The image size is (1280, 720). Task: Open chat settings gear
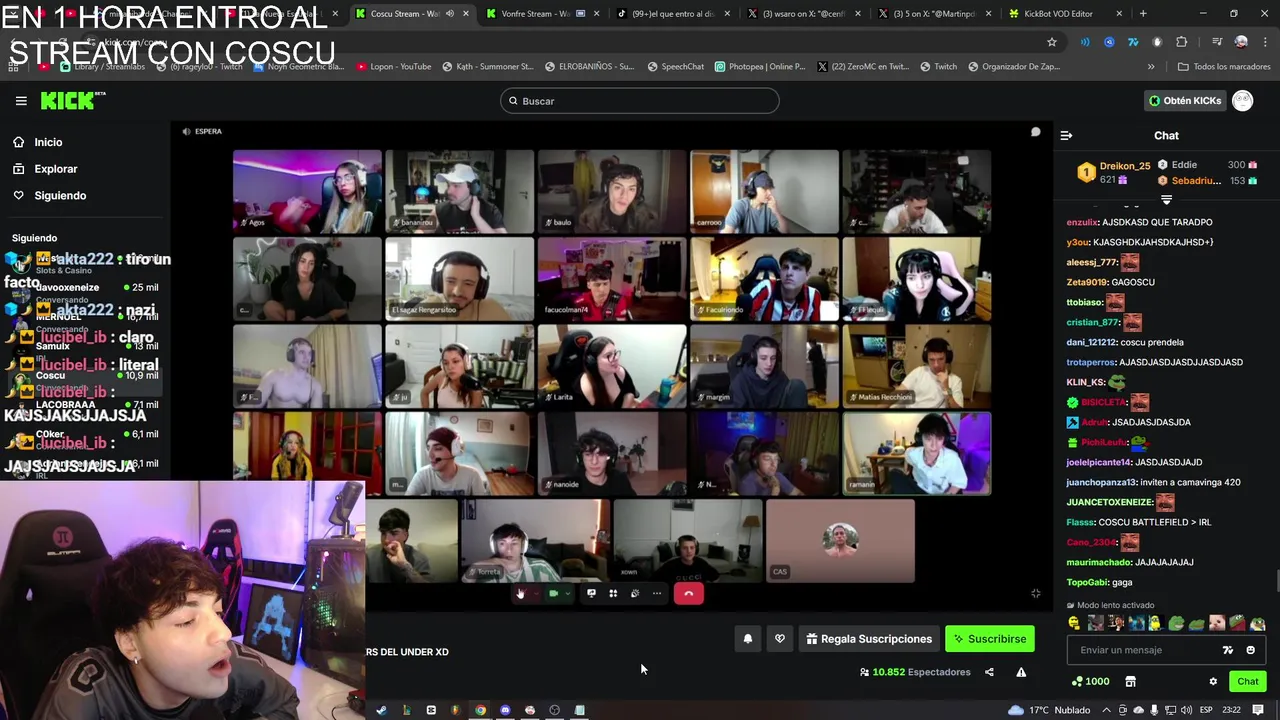click(x=1213, y=681)
